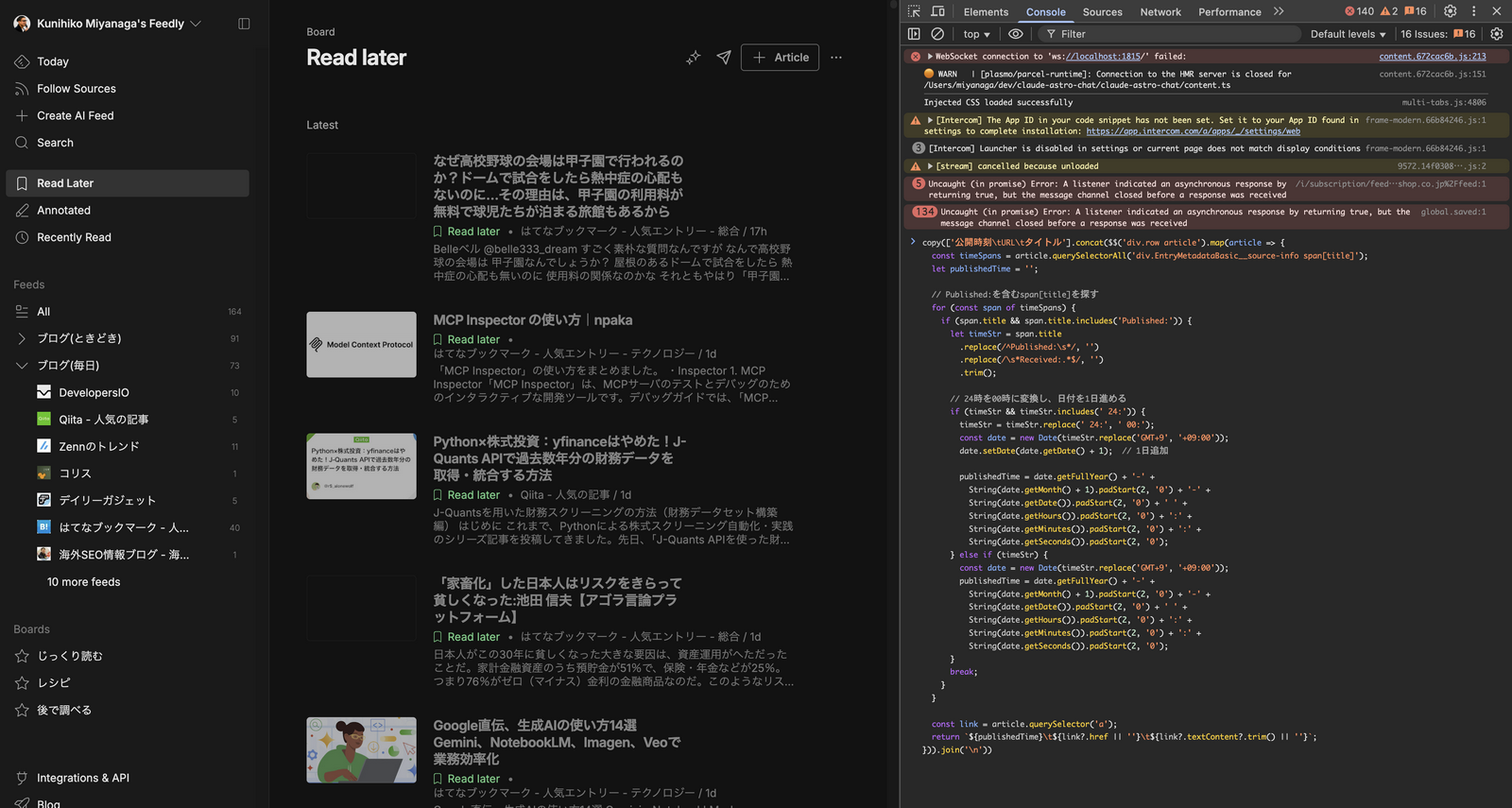The image size is (1512, 808).
Task: Open the Default levels dropdown
Action: 1348,34
